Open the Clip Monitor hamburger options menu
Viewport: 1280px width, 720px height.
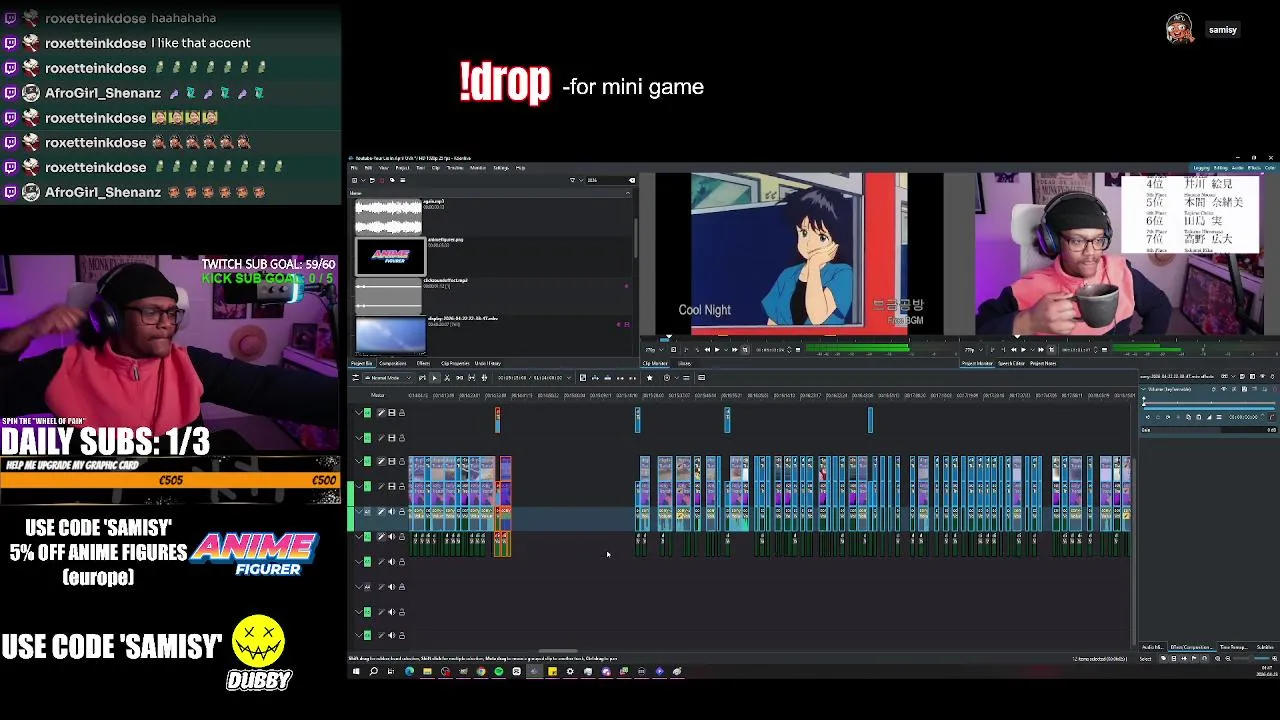pyautogui.click(x=798, y=349)
